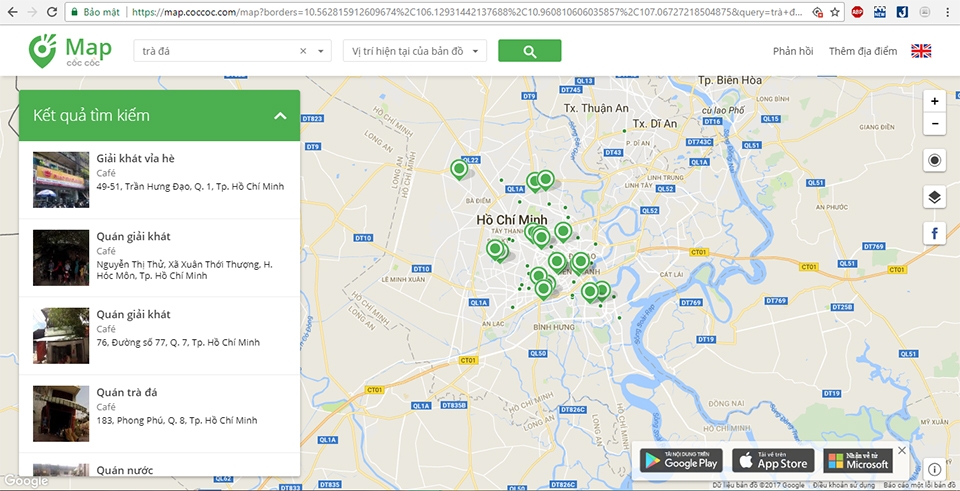
Task: Open the Chrome three-dot menu
Action: point(948,12)
